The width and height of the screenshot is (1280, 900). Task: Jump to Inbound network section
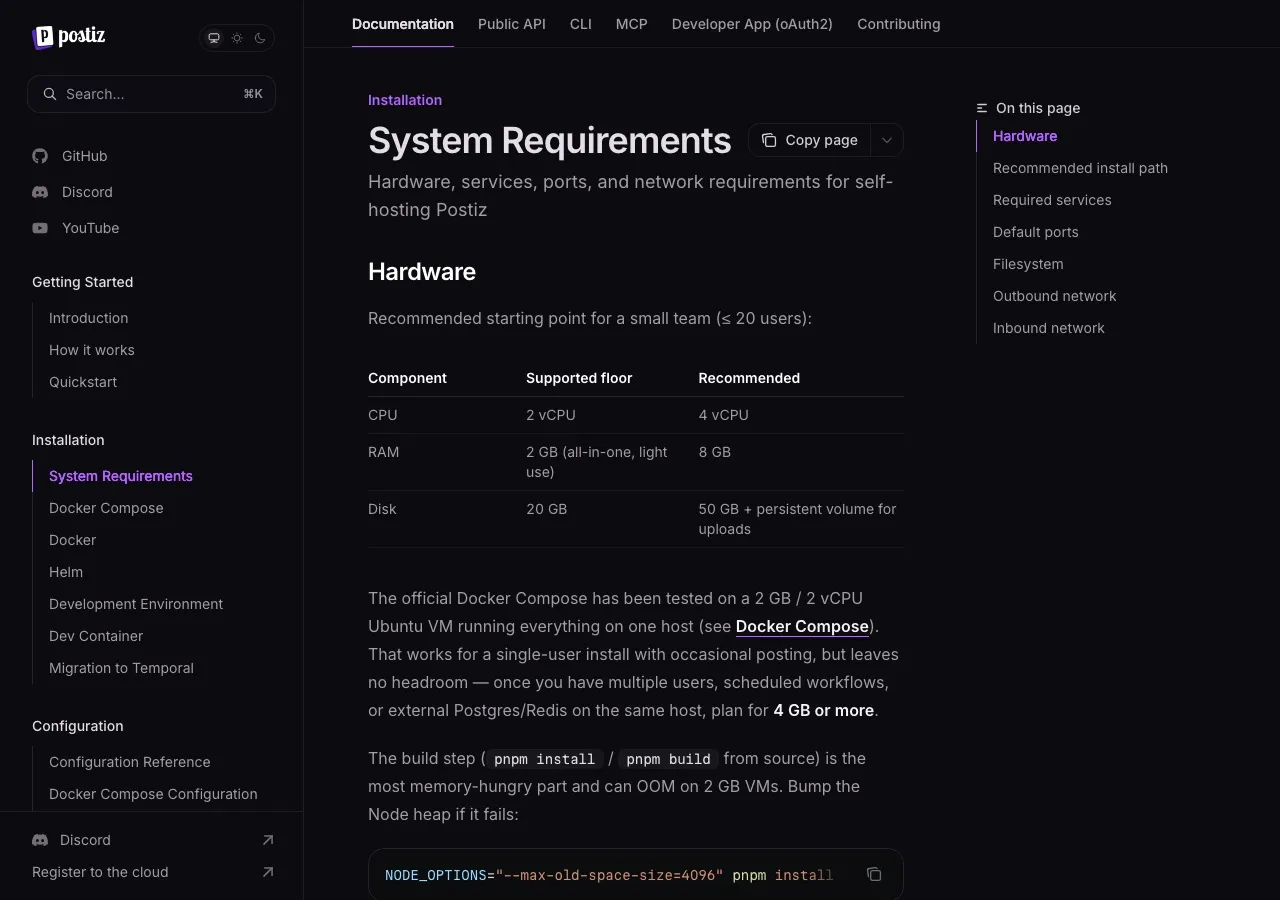1049,328
